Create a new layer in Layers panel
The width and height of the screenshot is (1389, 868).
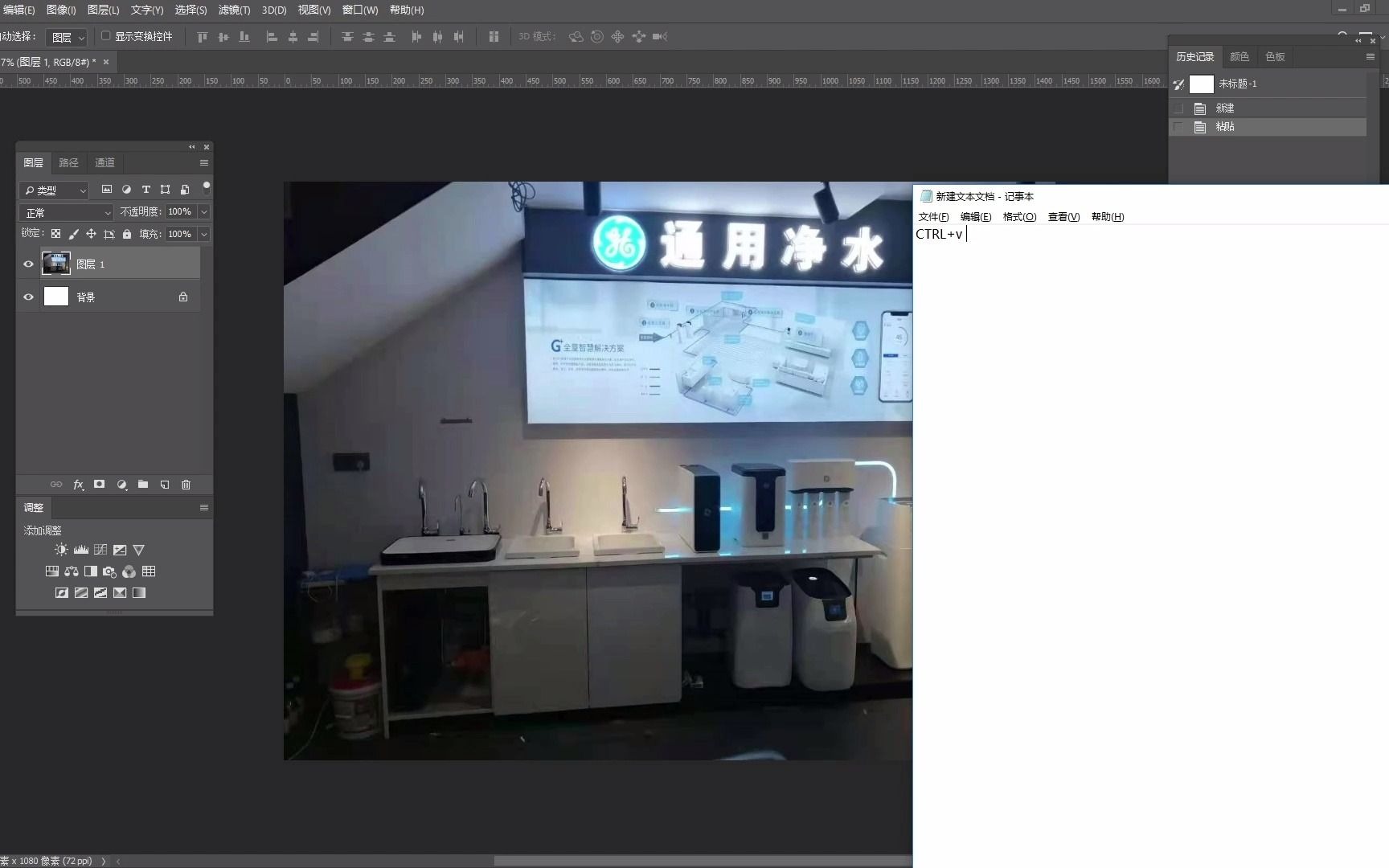pyautogui.click(x=165, y=485)
